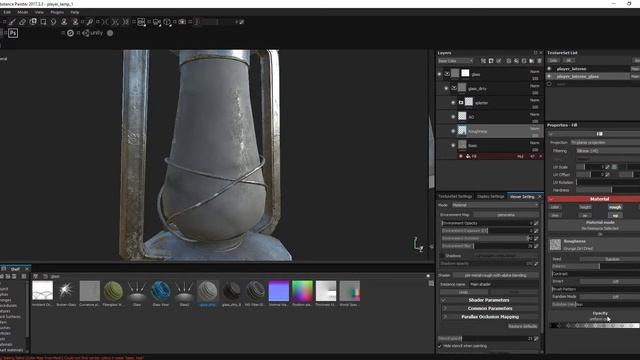Image resolution: width=640 pixels, height=360 pixels.
Task: Select the Smudge tool
Action: pyautogui.click(x=53, y=22)
